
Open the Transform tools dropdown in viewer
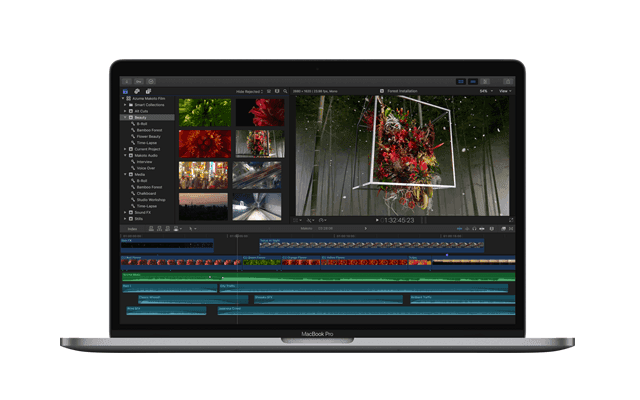point(297,220)
